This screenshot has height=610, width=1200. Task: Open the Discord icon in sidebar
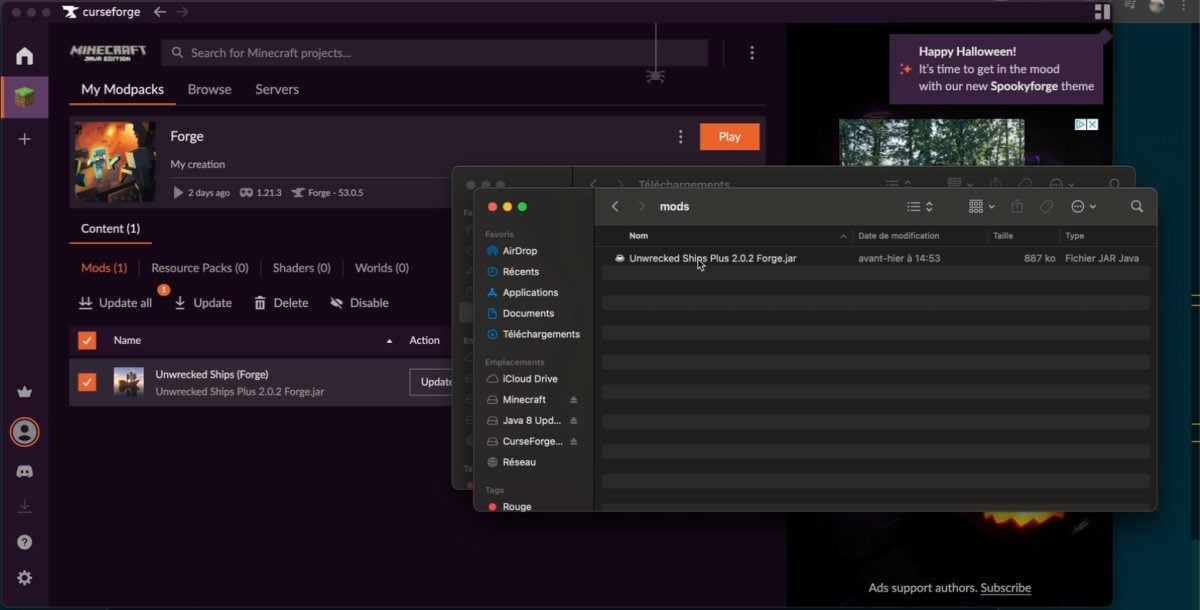pos(24,471)
